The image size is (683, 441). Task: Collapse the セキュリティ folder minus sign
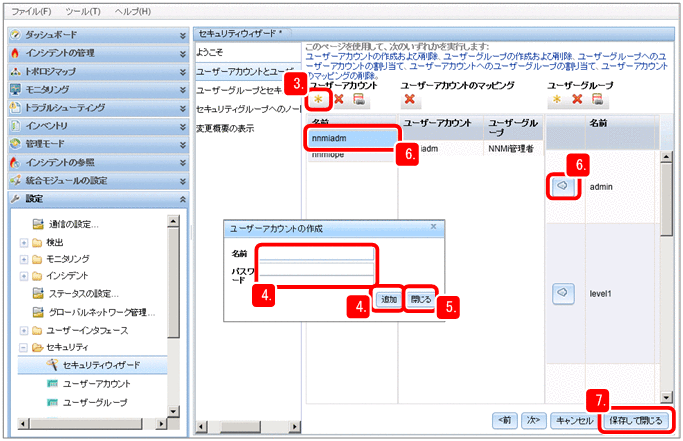point(24,347)
